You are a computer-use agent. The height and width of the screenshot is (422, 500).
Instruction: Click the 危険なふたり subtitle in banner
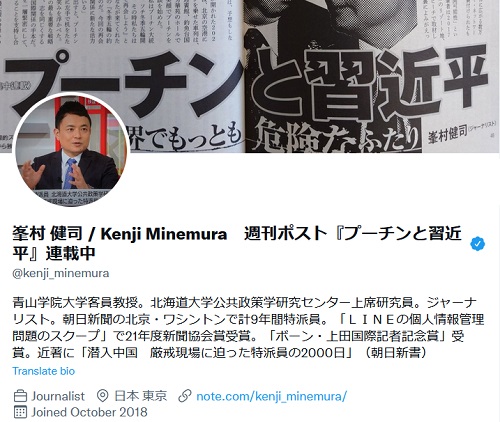click(336, 137)
